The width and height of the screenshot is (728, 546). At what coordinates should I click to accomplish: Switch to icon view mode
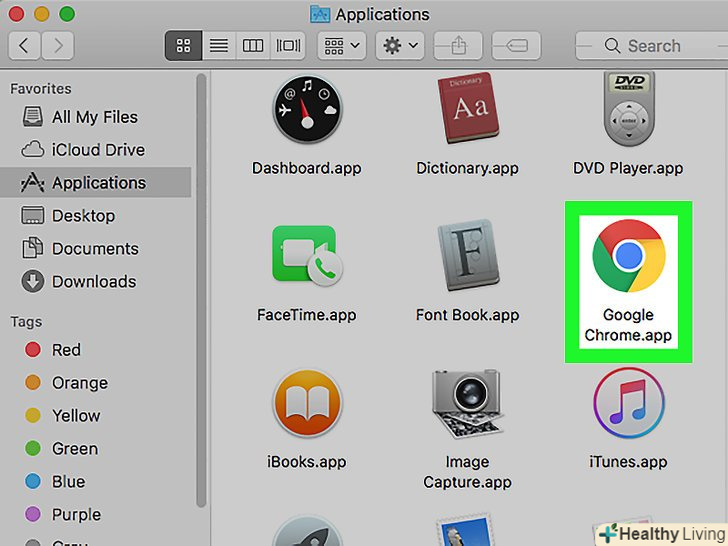(x=183, y=46)
